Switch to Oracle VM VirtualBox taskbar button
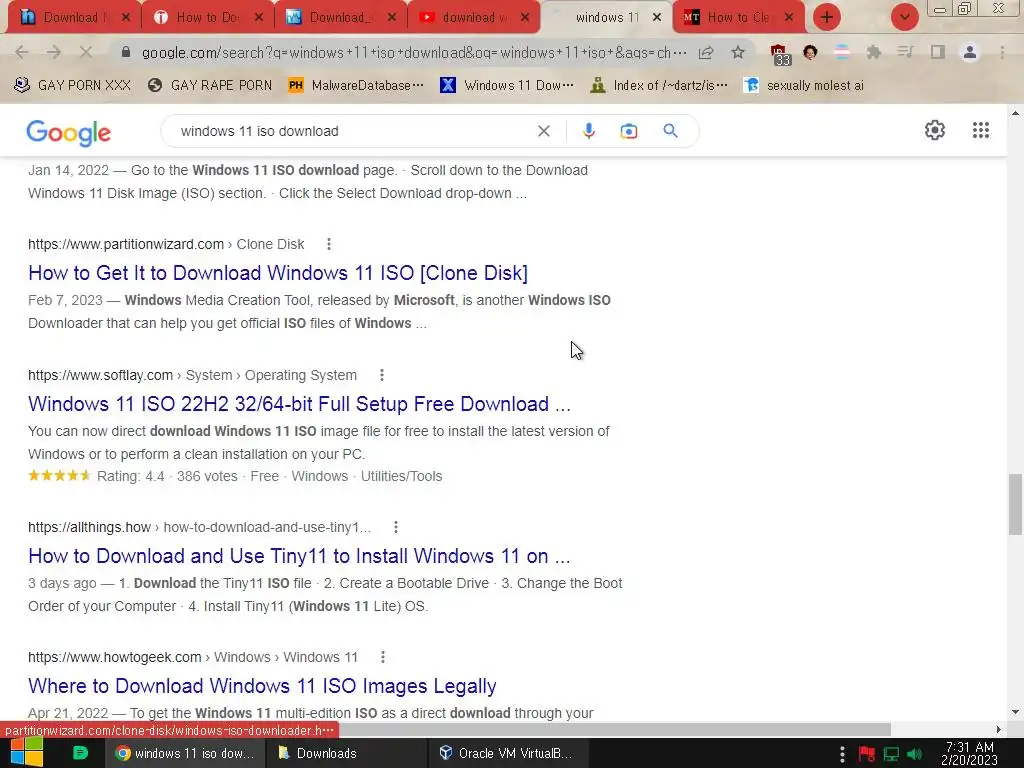 508,753
